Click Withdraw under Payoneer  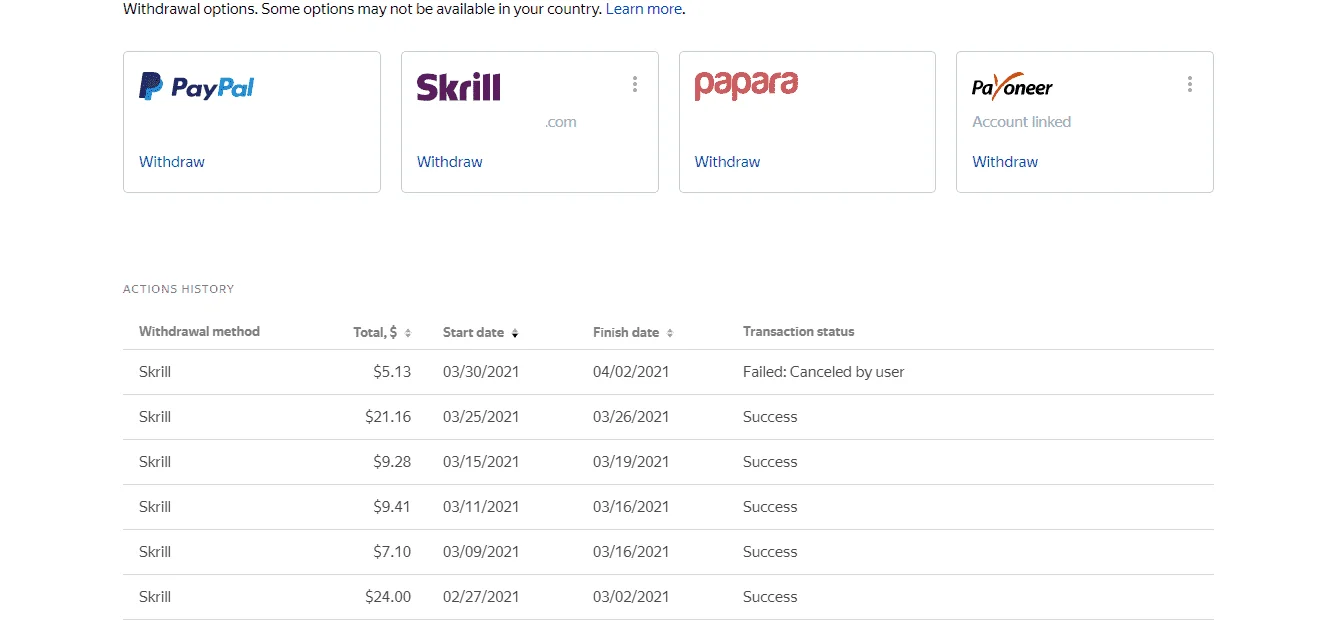[x=1005, y=162]
